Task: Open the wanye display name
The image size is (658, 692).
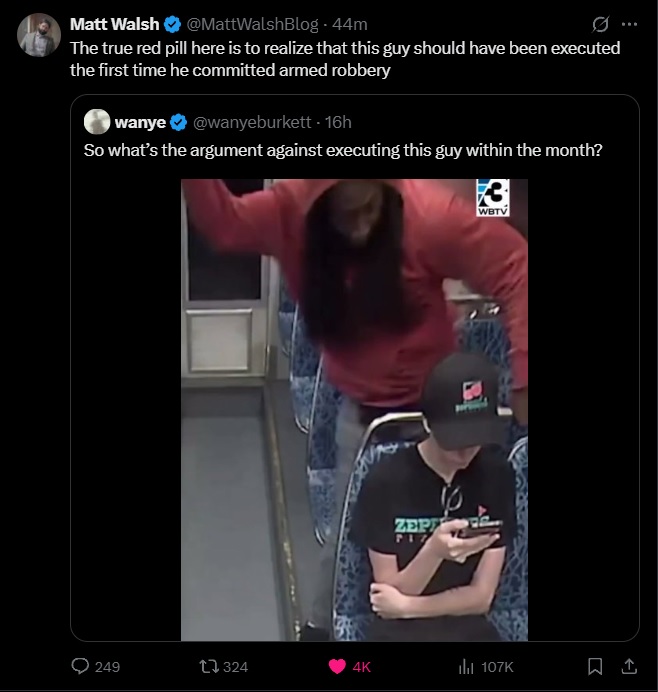Action: 140,122
